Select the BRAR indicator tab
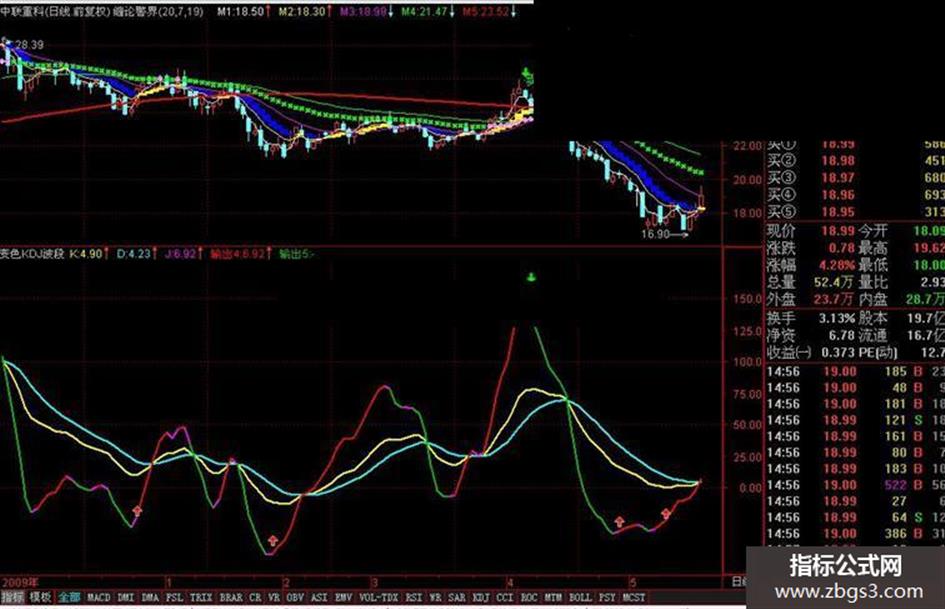Viewport: 945px width, 609px height. (231, 597)
